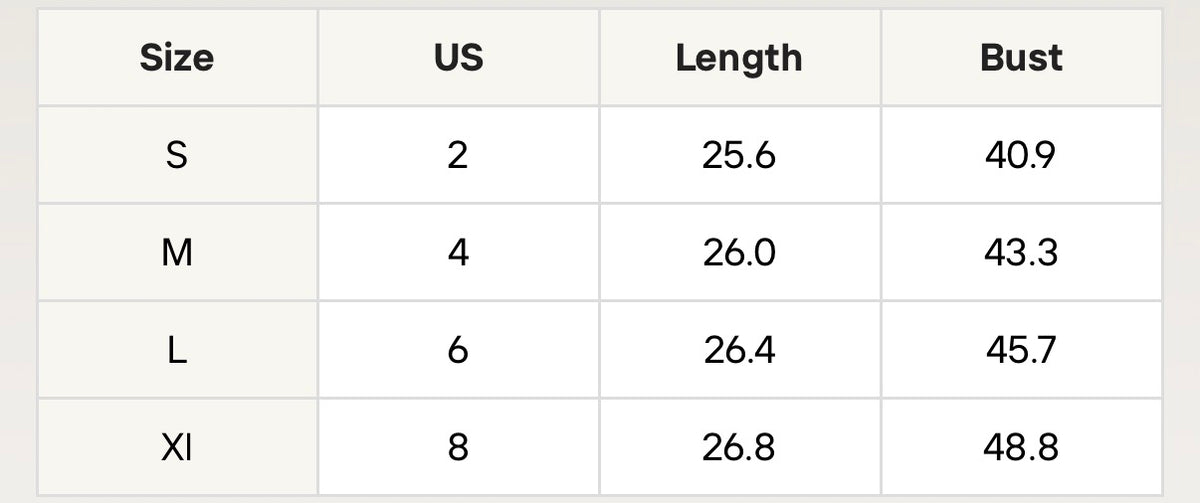Select the L size cell

tap(177, 350)
